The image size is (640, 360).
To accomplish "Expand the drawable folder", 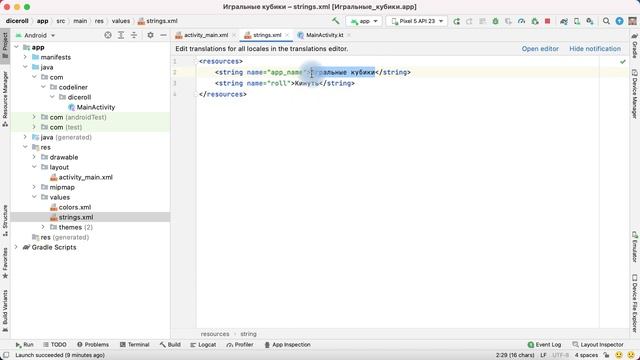I will pyautogui.click(x=34, y=157).
